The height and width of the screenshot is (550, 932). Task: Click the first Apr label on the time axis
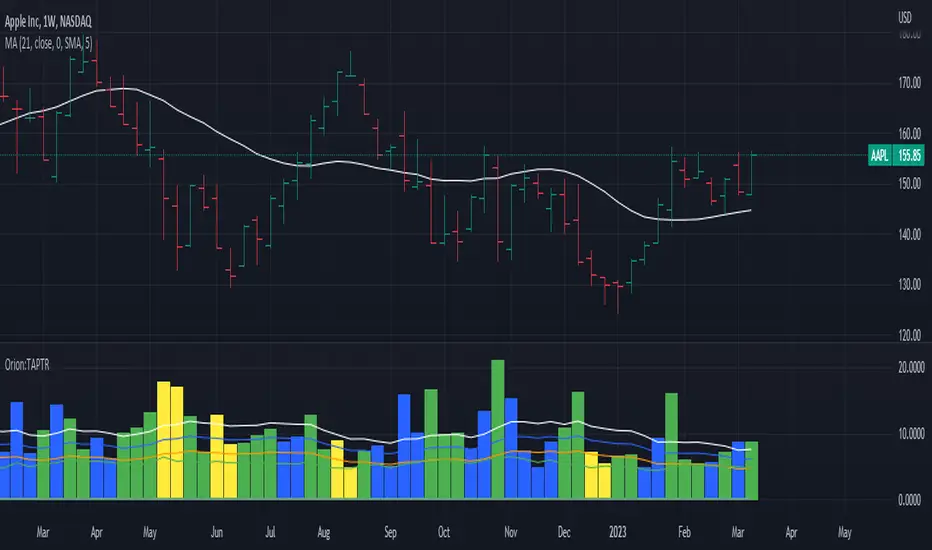point(96,532)
